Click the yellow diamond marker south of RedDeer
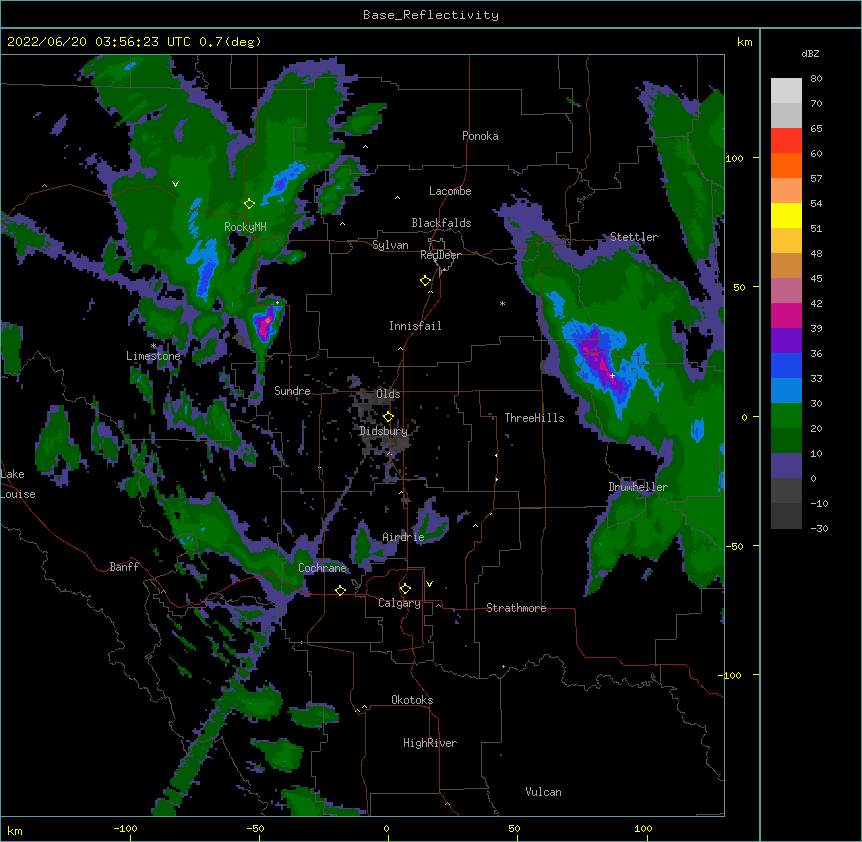862x842 pixels. (425, 281)
